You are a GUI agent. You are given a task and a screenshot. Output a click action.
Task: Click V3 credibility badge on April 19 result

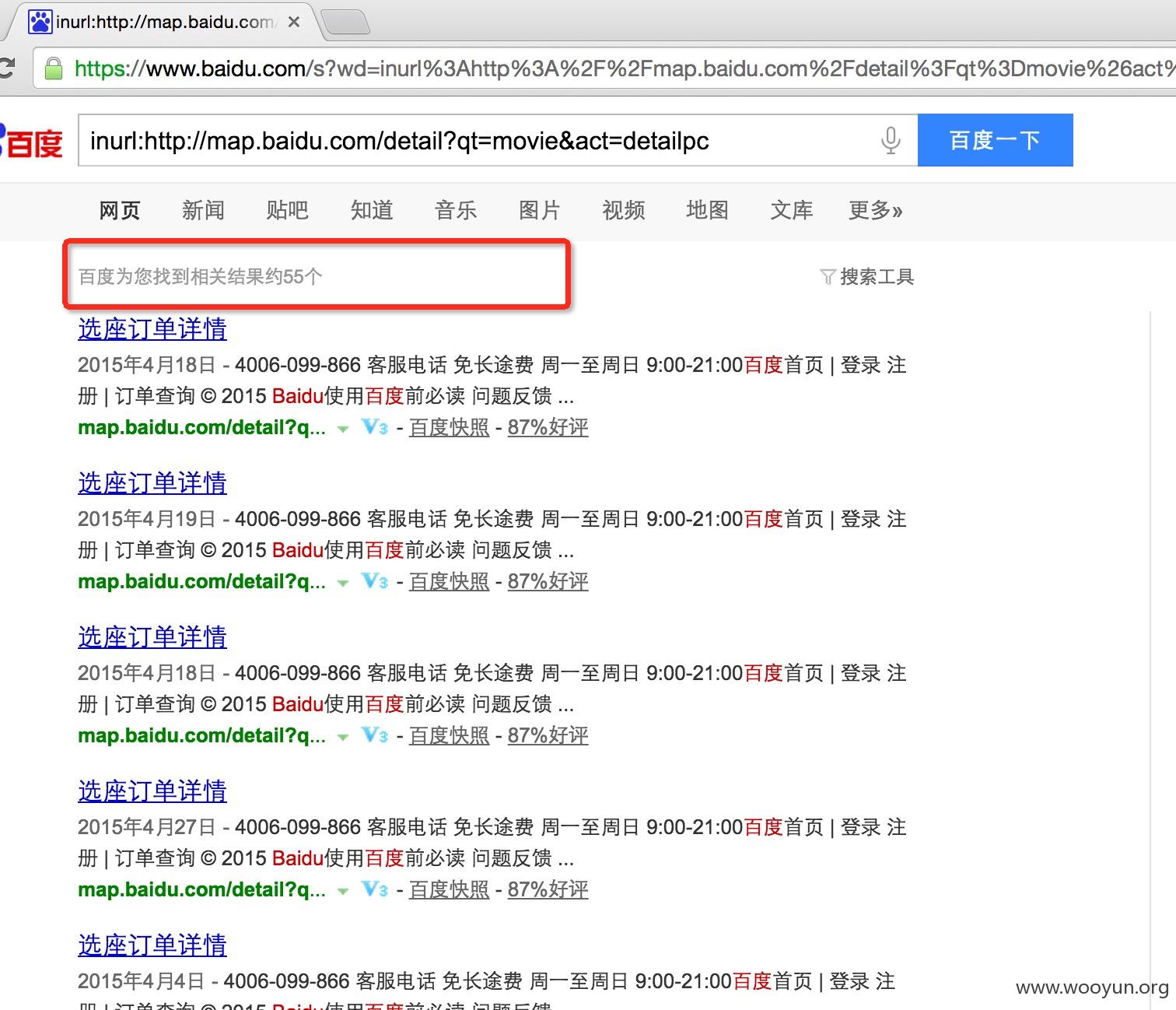(375, 580)
